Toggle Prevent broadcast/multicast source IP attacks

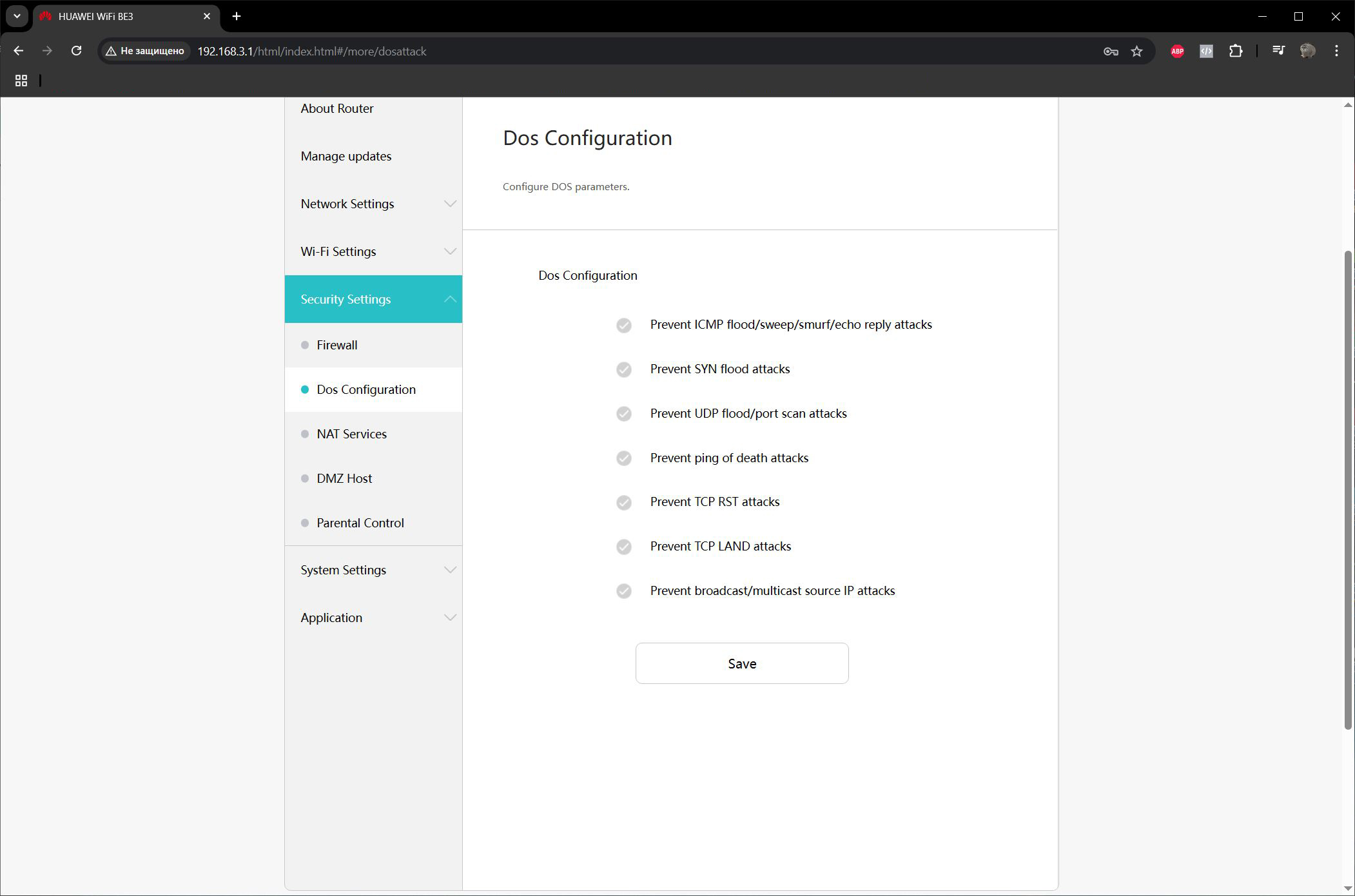point(623,591)
